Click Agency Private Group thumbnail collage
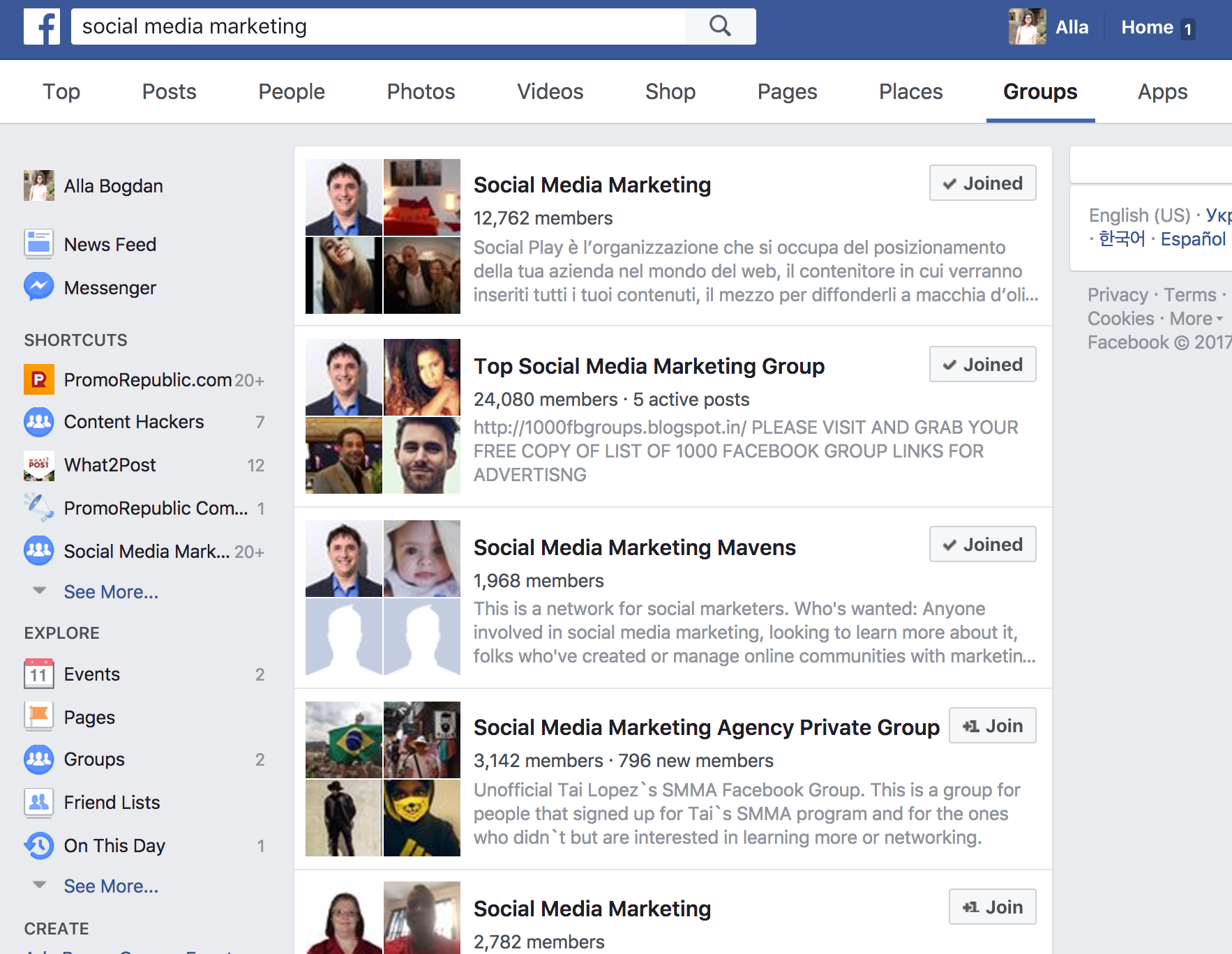 pos(383,779)
